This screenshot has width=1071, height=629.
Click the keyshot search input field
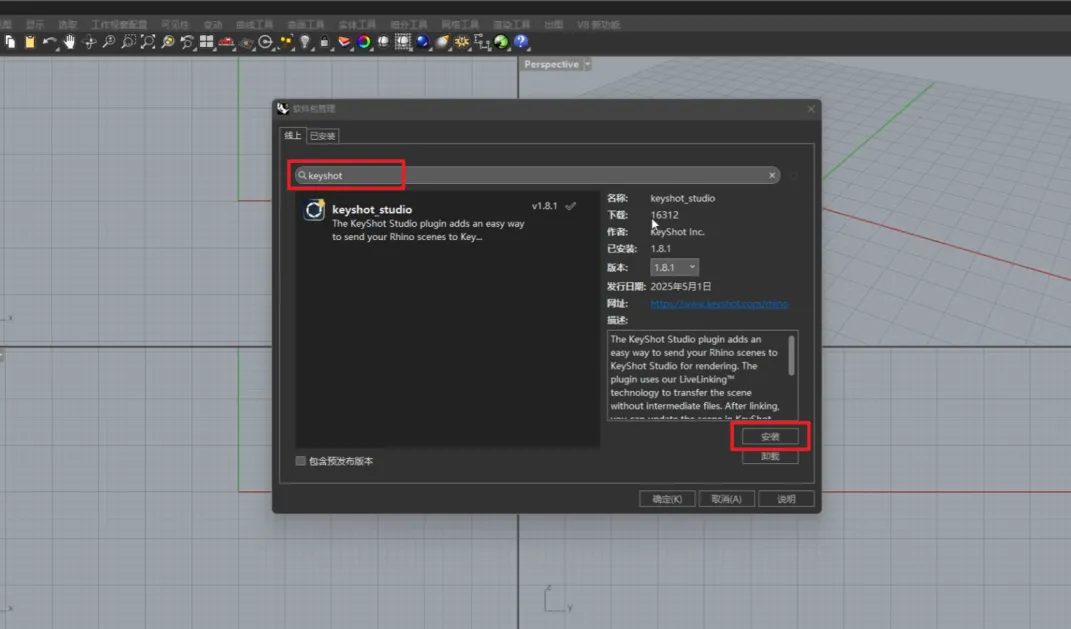537,176
